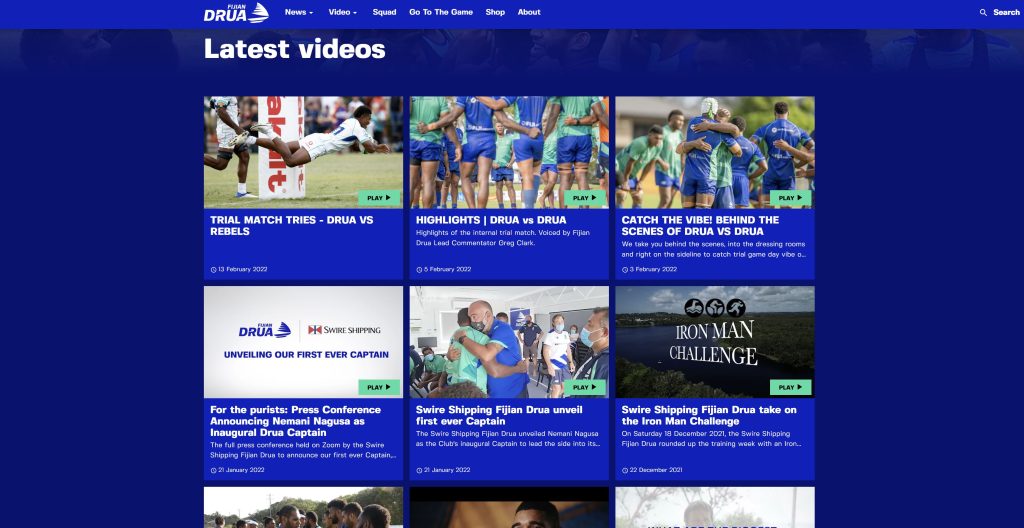Screen dimensions: 1024x528
Task: Click 'HIGHLIGHTS | DRUA vs DRUA' title
Action: pyautogui.click(x=491, y=220)
